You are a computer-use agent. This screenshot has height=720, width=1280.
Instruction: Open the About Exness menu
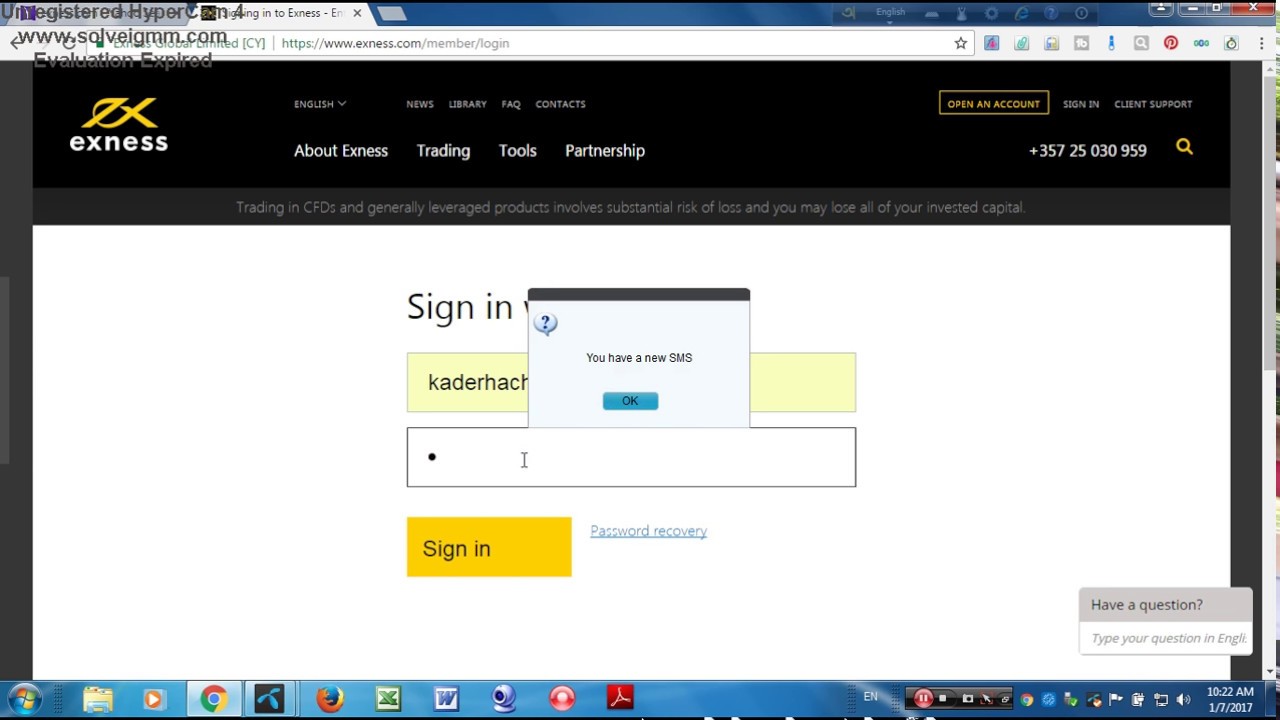click(x=341, y=151)
